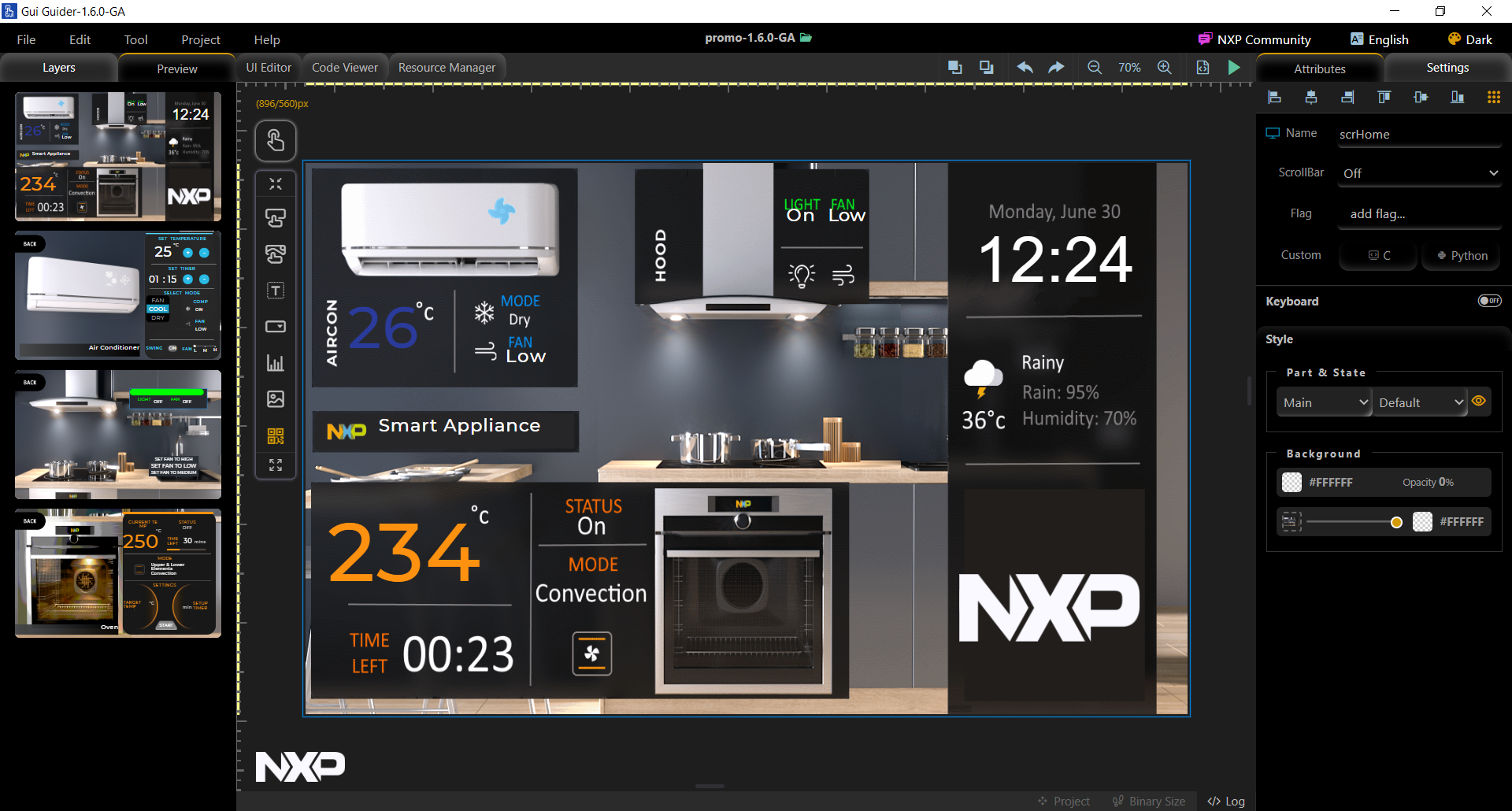Run the simulator with the play button
This screenshot has width=1512, height=811.
pyautogui.click(x=1233, y=68)
